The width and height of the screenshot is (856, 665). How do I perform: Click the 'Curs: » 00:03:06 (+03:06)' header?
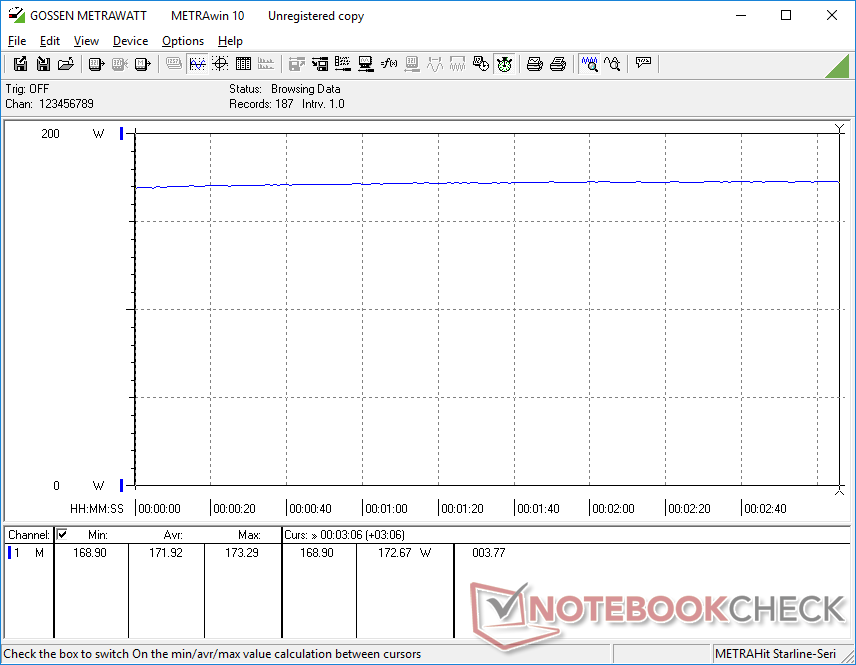pos(344,535)
